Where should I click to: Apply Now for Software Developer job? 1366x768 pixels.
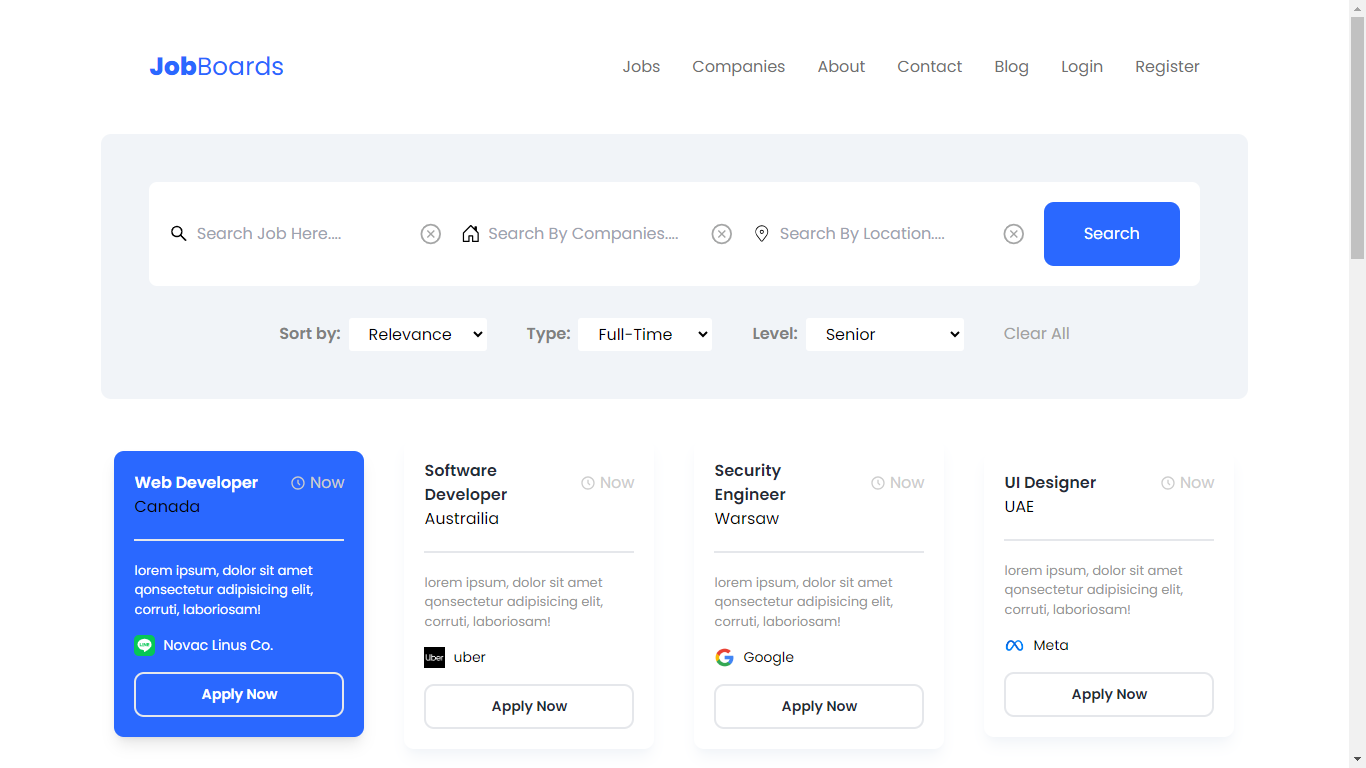(x=529, y=706)
